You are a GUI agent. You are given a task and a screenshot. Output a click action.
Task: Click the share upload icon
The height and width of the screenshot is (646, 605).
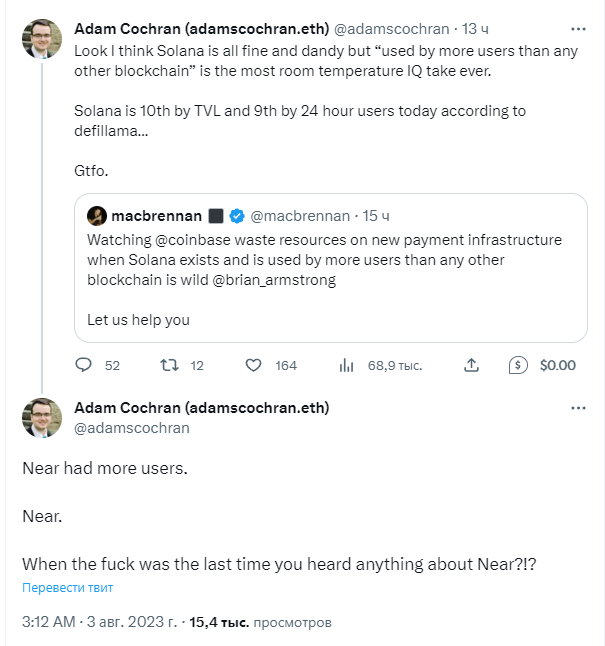pyautogui.click(x=471, y=365)
